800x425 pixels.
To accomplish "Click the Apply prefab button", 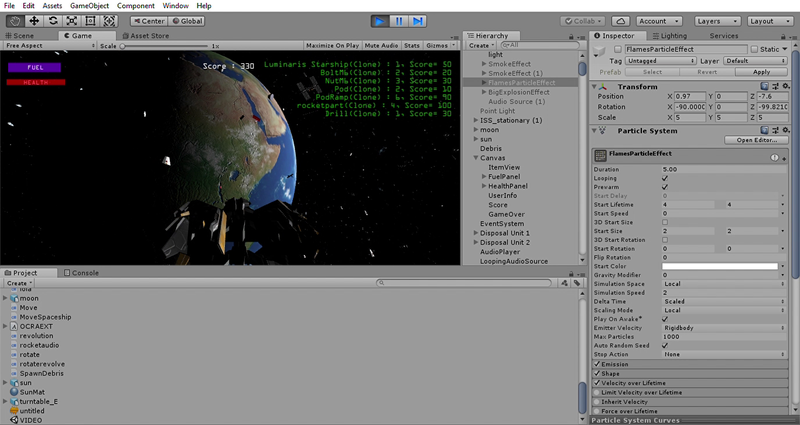I will (761, 72).
